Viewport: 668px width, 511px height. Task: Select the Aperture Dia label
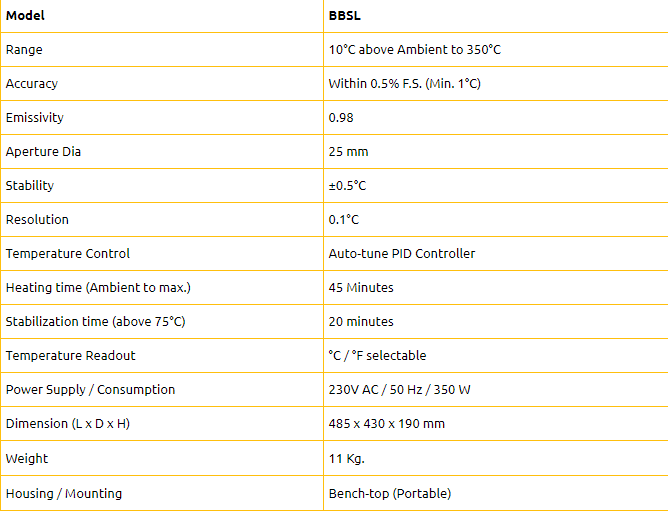43,152
